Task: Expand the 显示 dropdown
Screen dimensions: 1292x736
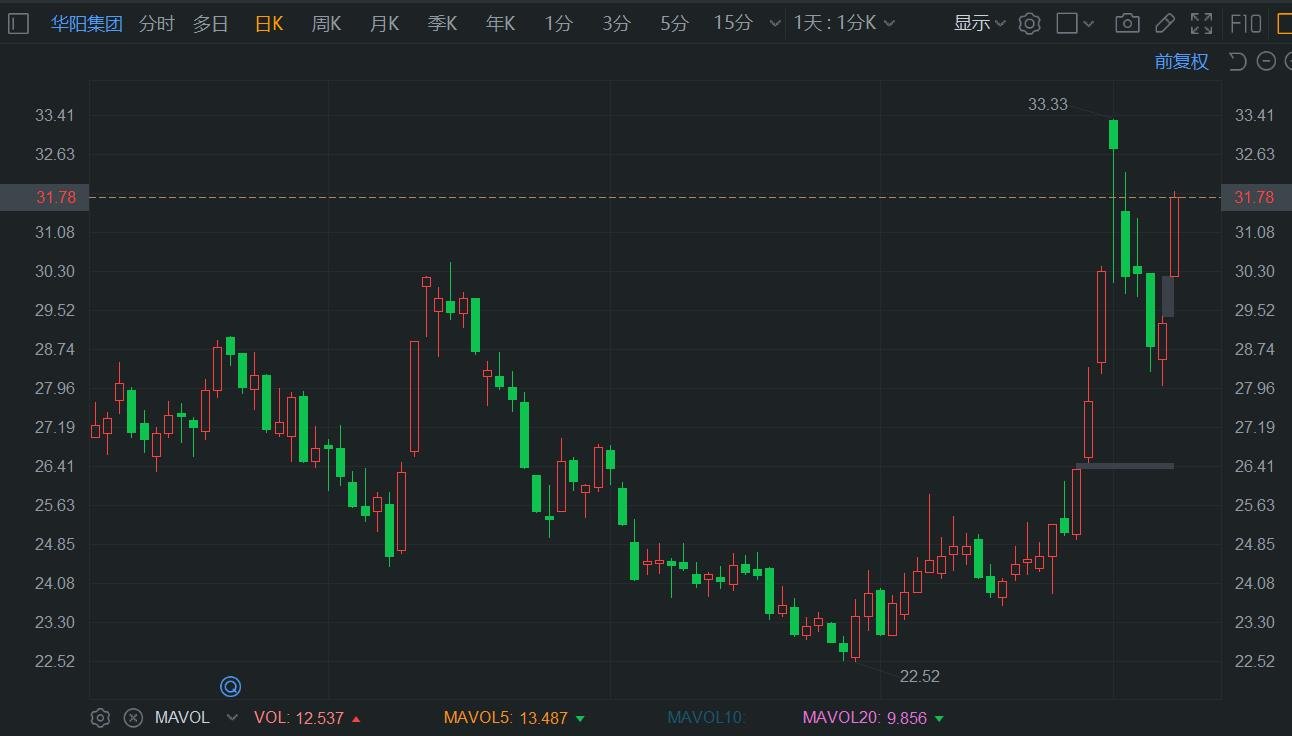Action: pyautogui.click(x=979, y=24)
